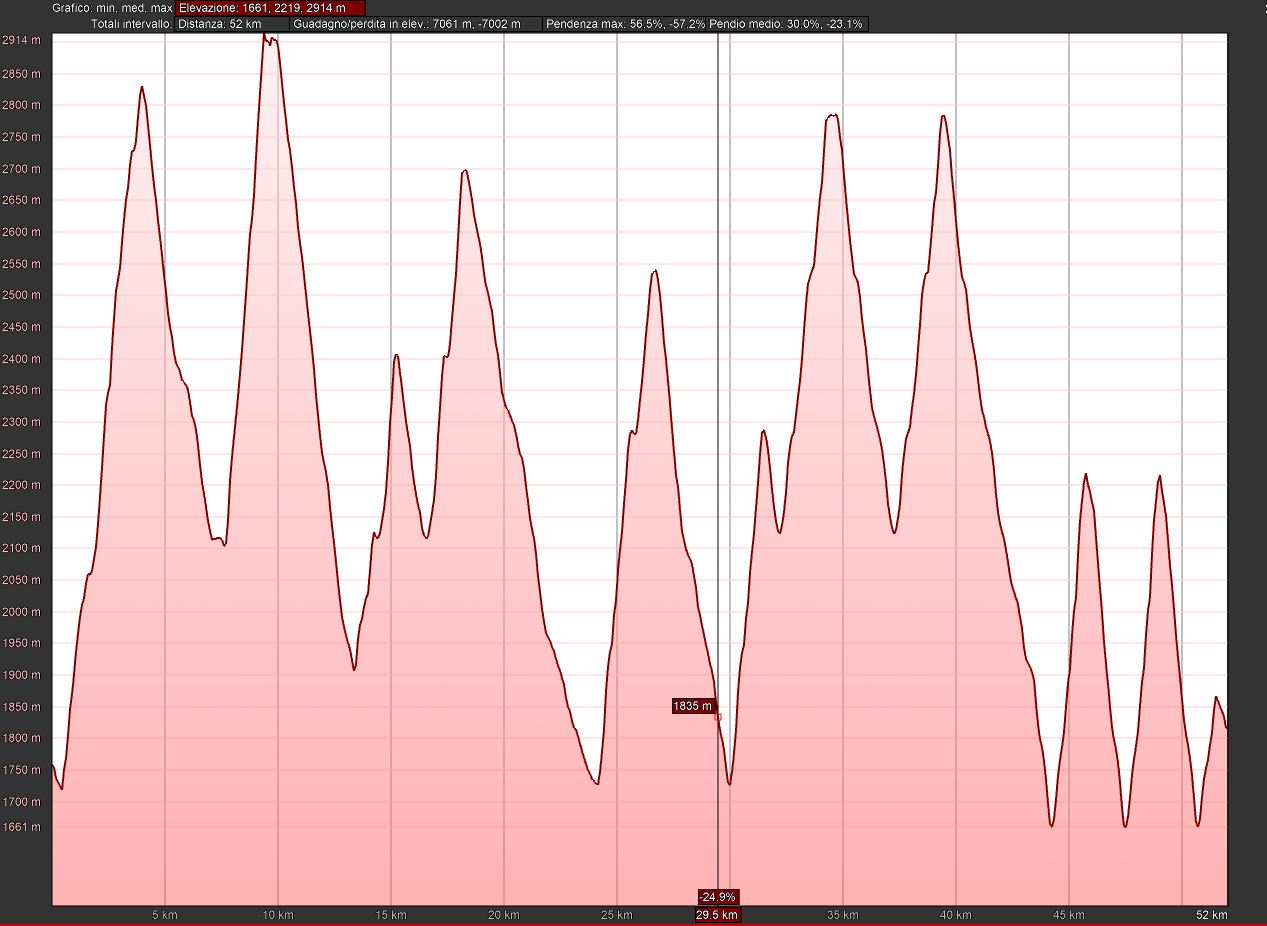Image resolution: width=1267 pixels, height=926 pixels.
Task: Click the 1661 m minimum elevation label
Action: click(22, 828)
